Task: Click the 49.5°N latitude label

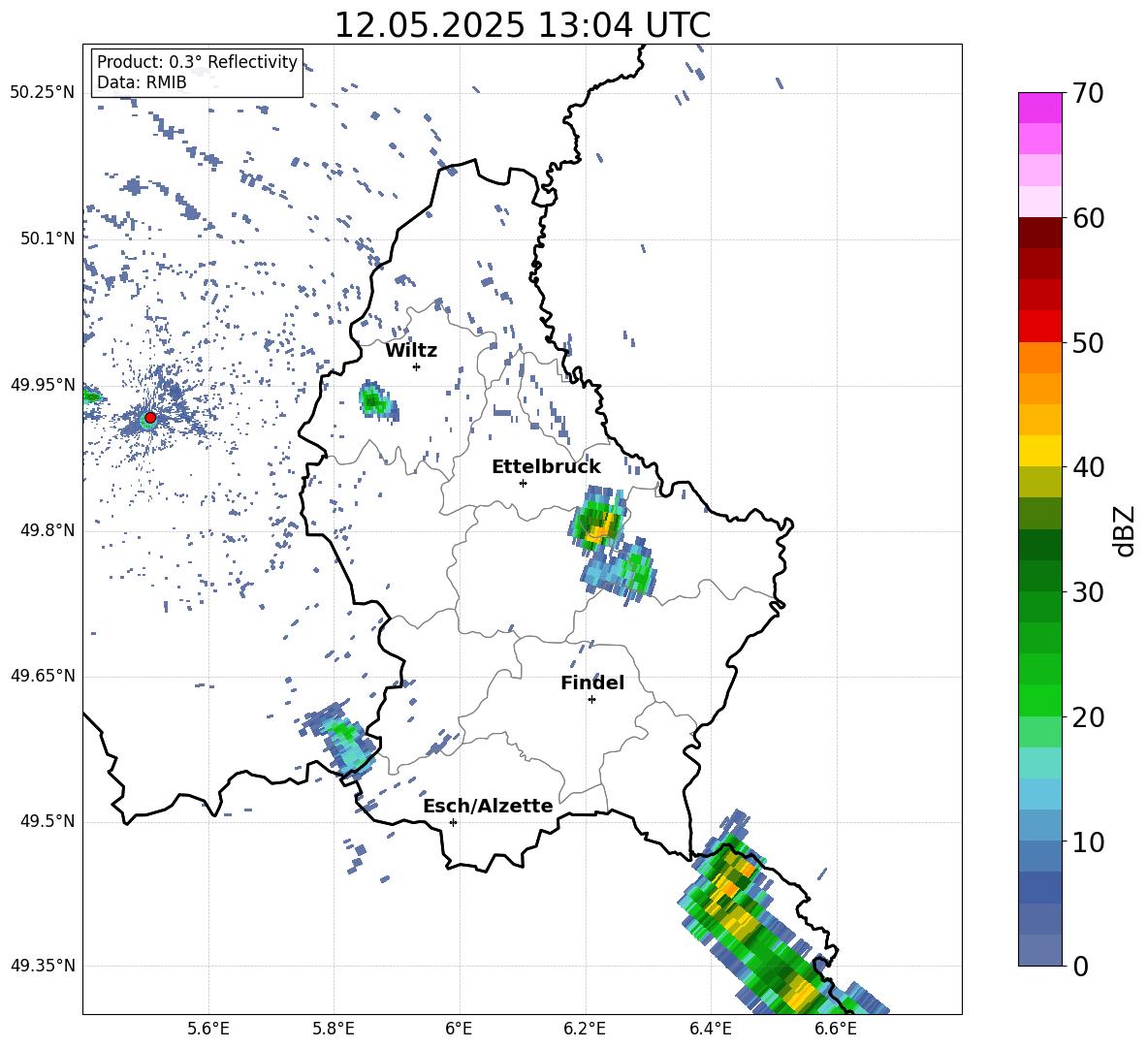Action: [48, 821]
